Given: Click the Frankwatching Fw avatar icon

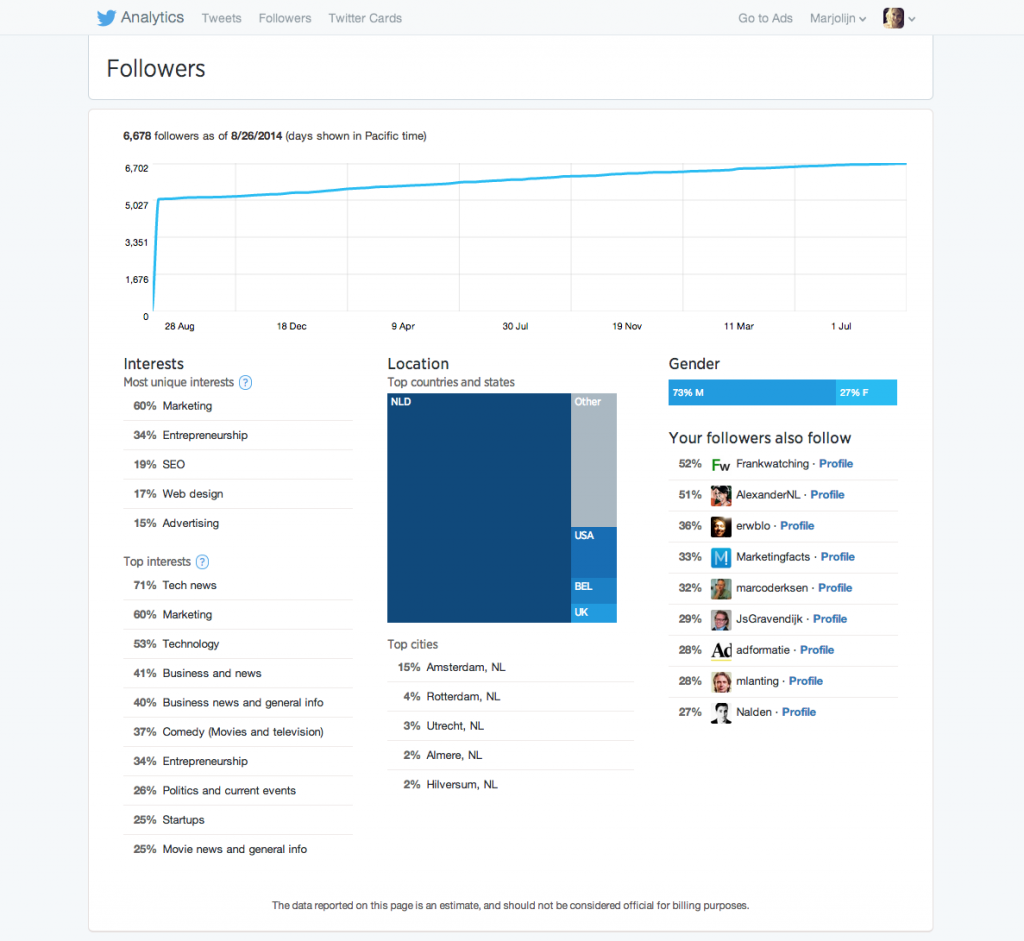Looking at the screenshot, I should pyautogui.click(x=720, y=464).
